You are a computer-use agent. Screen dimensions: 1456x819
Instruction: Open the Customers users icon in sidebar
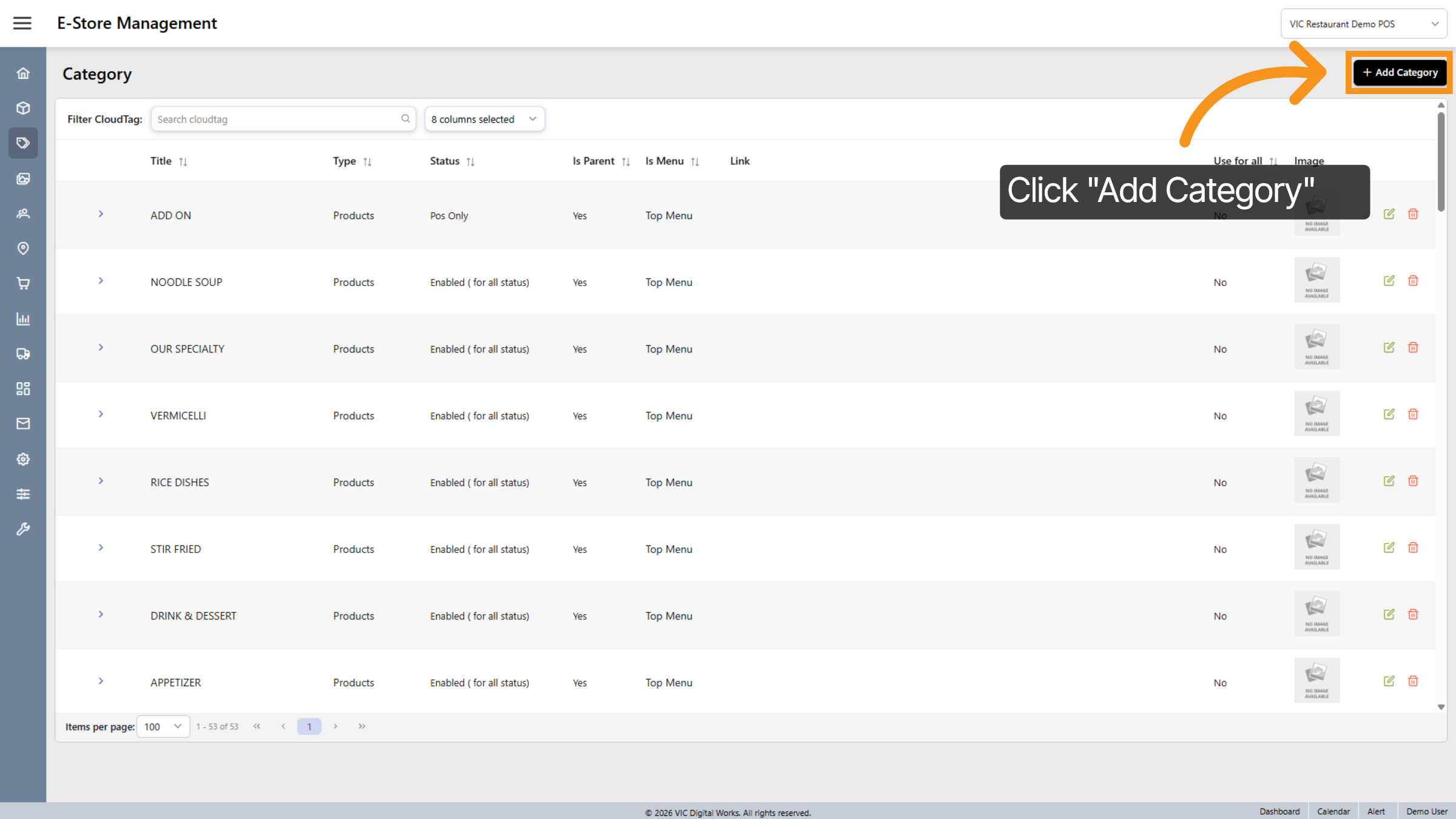pos(23,214)
